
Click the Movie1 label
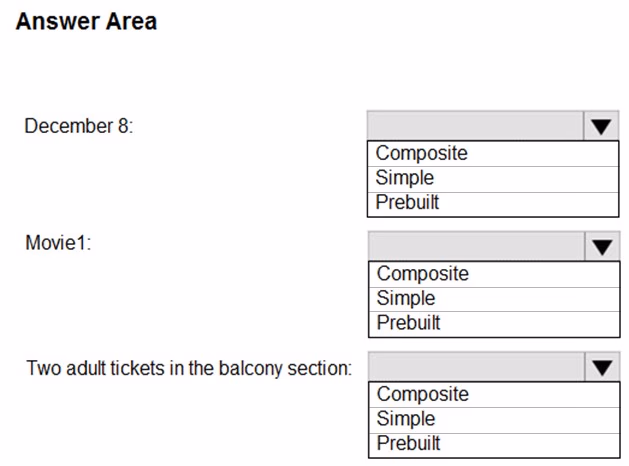59,243
